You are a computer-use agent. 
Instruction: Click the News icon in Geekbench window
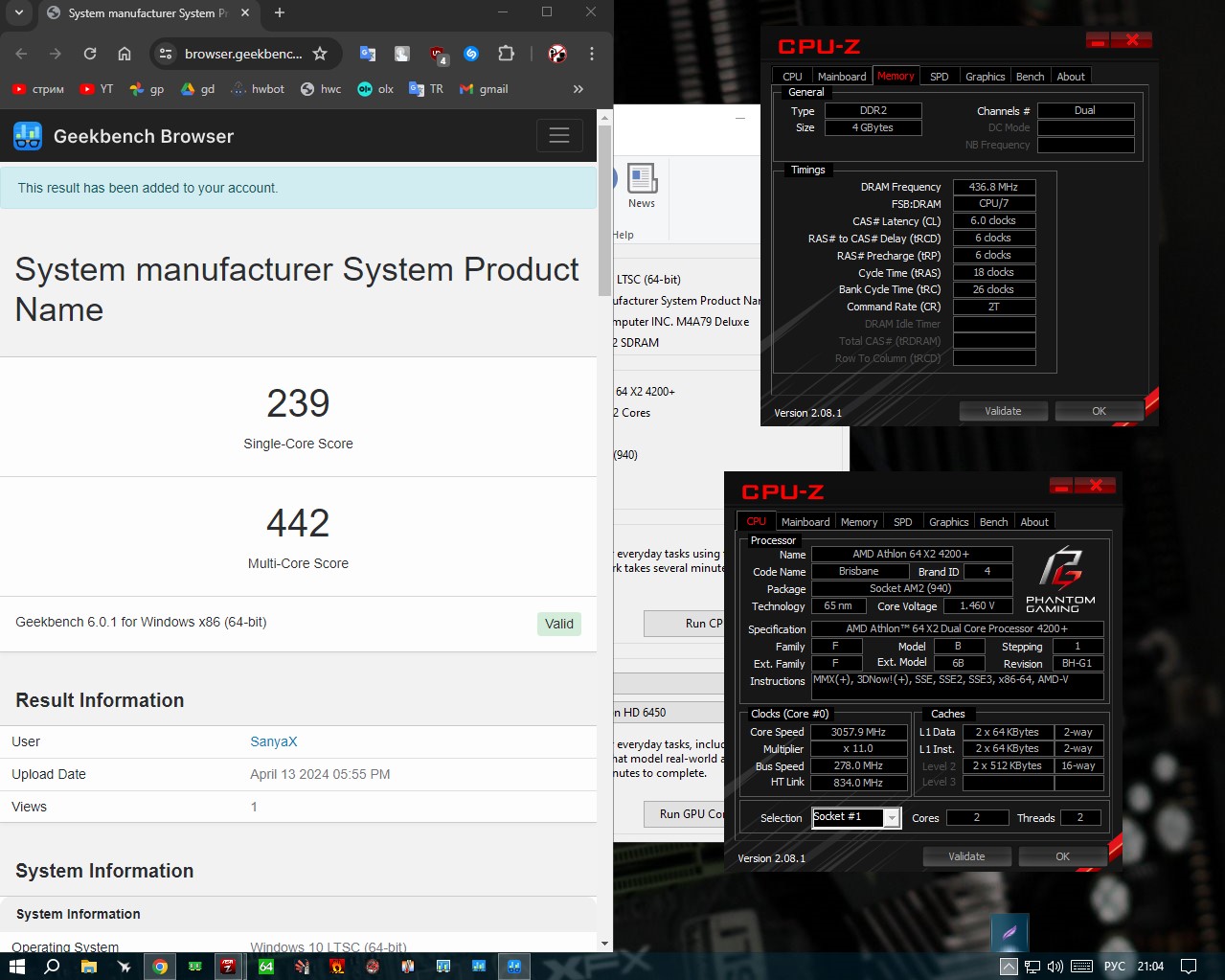(642, 186)
